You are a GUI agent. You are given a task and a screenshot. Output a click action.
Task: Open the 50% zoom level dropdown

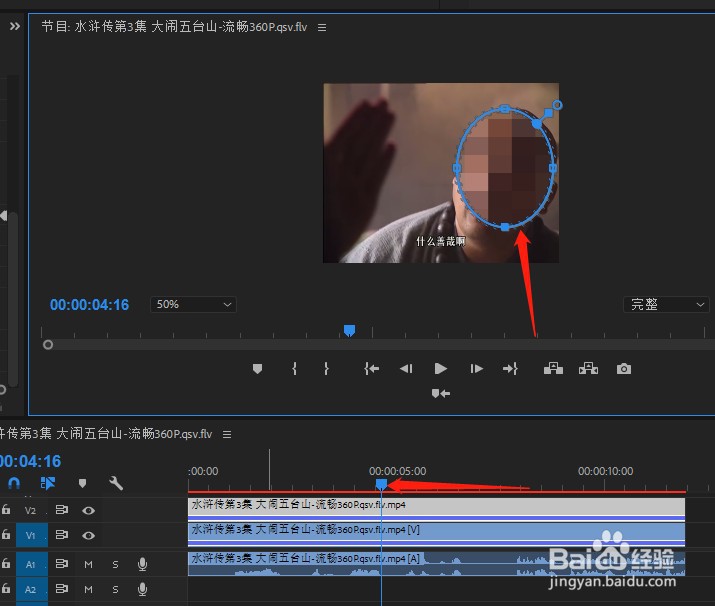point(193,305)
